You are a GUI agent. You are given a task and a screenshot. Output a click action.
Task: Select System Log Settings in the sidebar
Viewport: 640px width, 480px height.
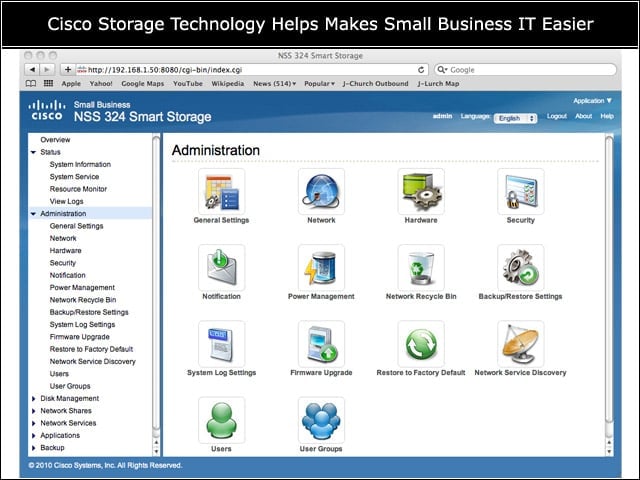(x=82, y=324)
